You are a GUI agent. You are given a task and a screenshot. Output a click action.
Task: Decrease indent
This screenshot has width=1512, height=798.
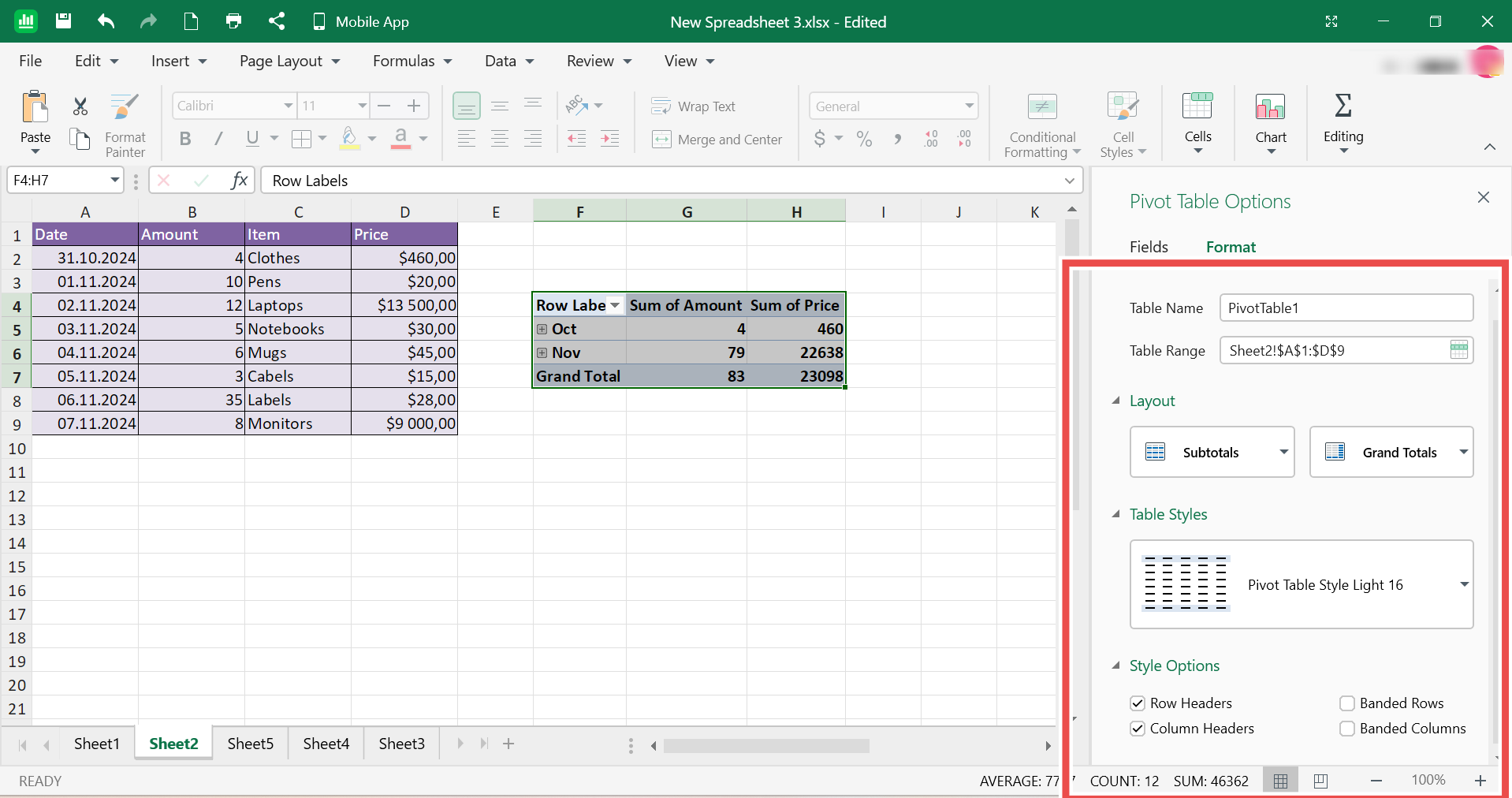click(577, 139)
